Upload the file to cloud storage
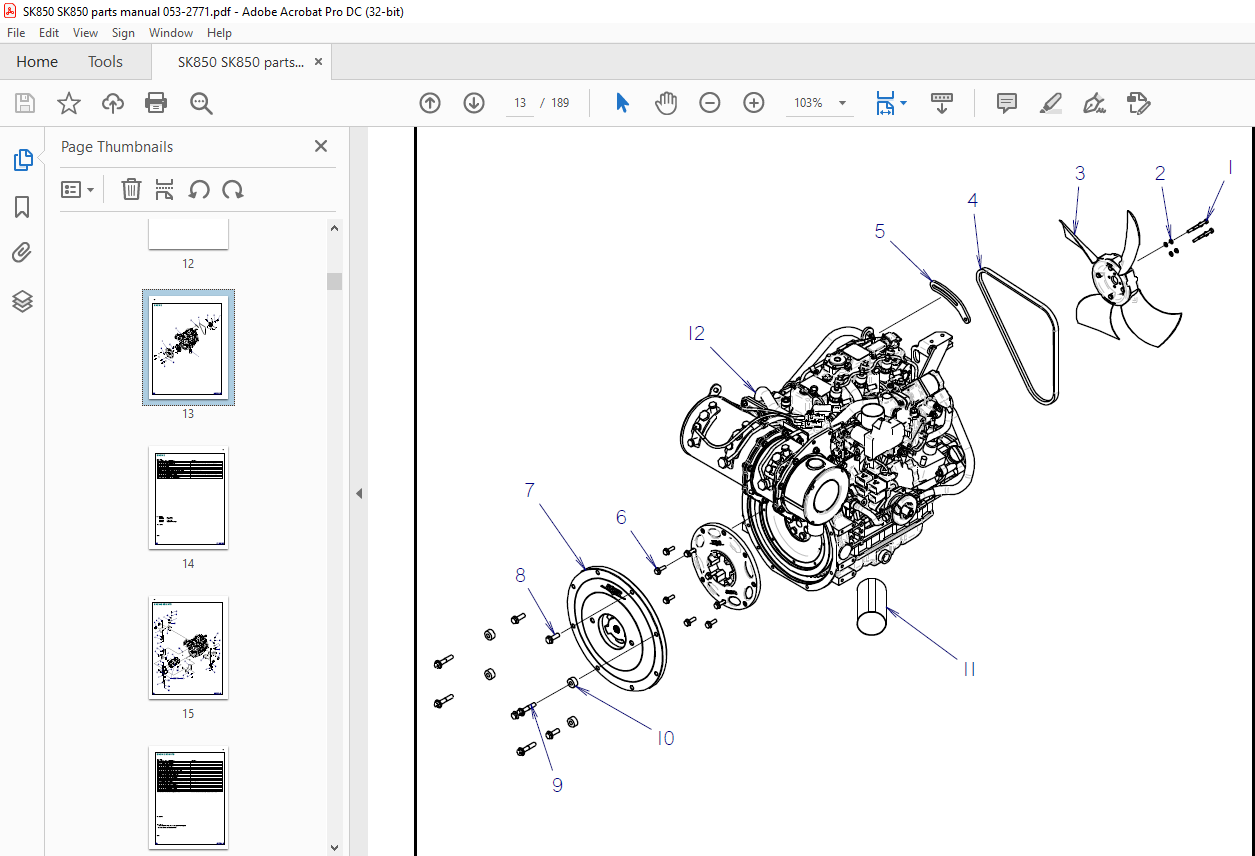The height and width of the screenshot is (856, 1255). [x=113, y=103]
